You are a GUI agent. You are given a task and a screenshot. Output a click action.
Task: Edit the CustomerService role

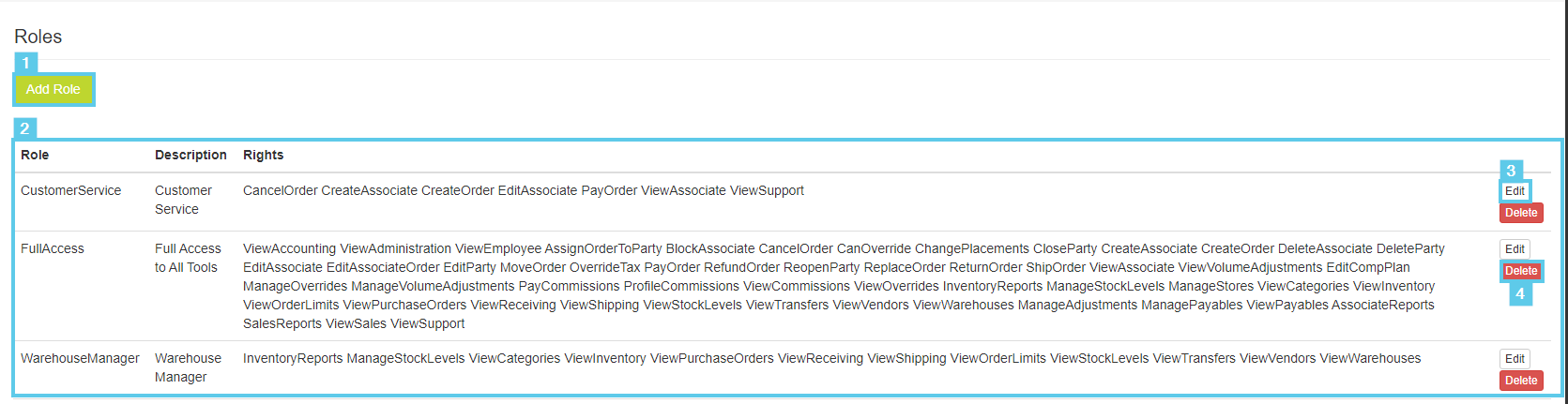point(1515,191)
